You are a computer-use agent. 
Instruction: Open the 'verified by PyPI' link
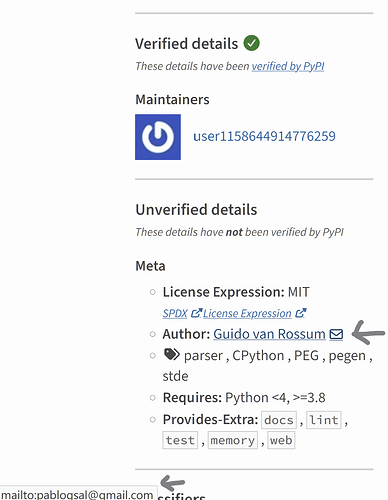coord(288,66)
